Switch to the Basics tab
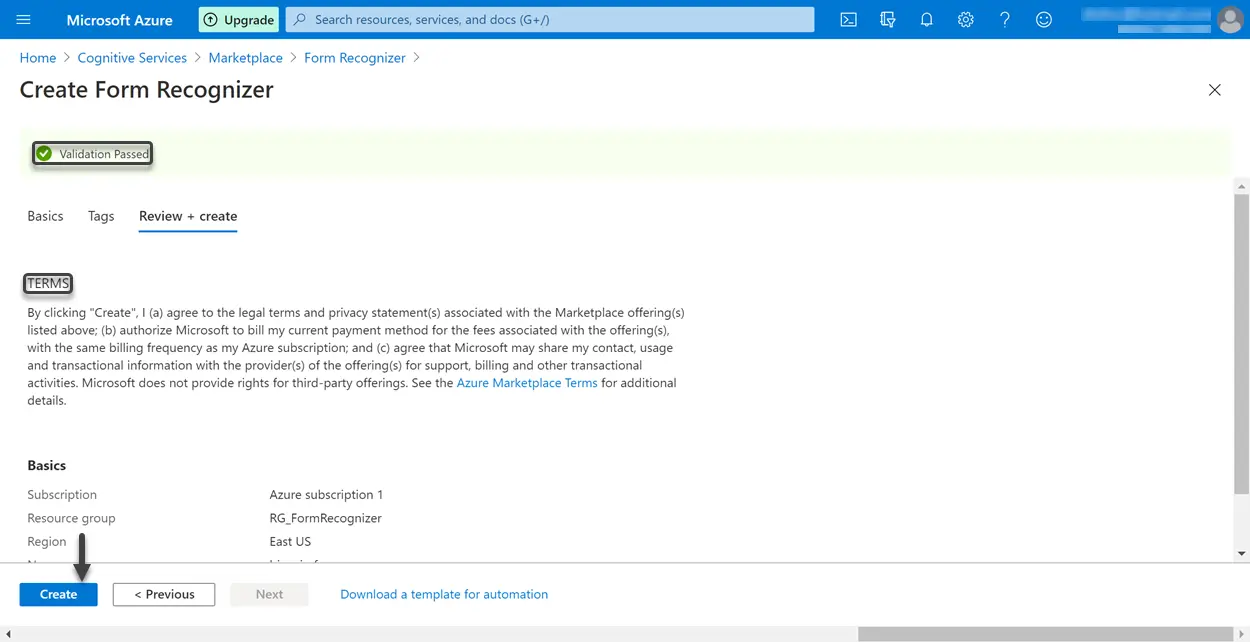1250x642 pixels. point(45,216)
